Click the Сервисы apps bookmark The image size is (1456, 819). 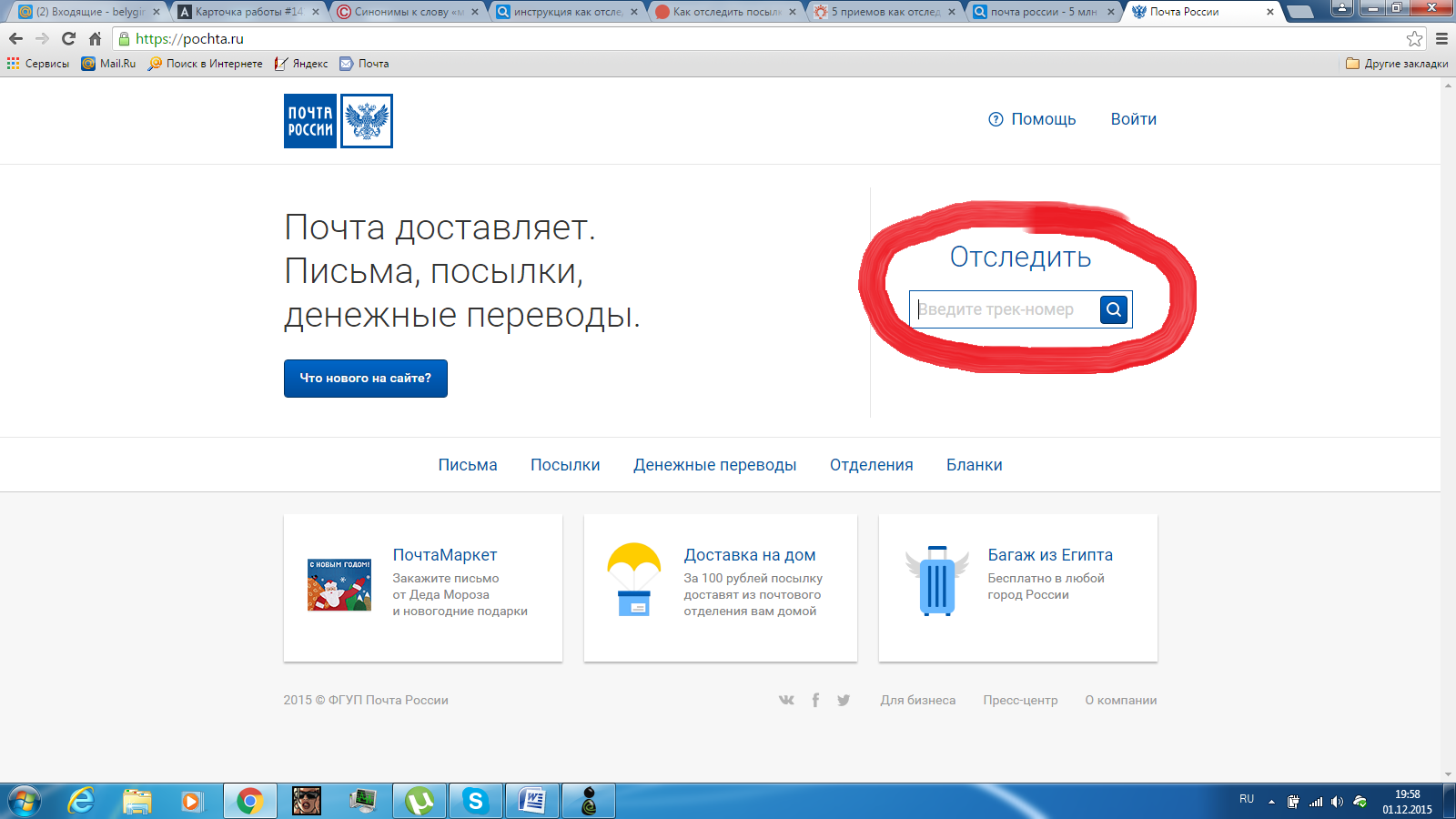(38, 64)
